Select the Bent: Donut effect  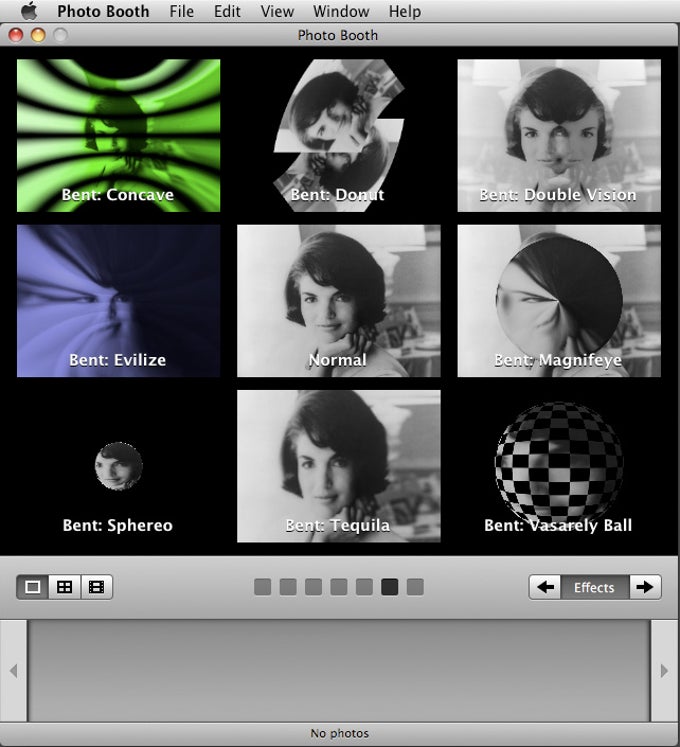(339, 135)
